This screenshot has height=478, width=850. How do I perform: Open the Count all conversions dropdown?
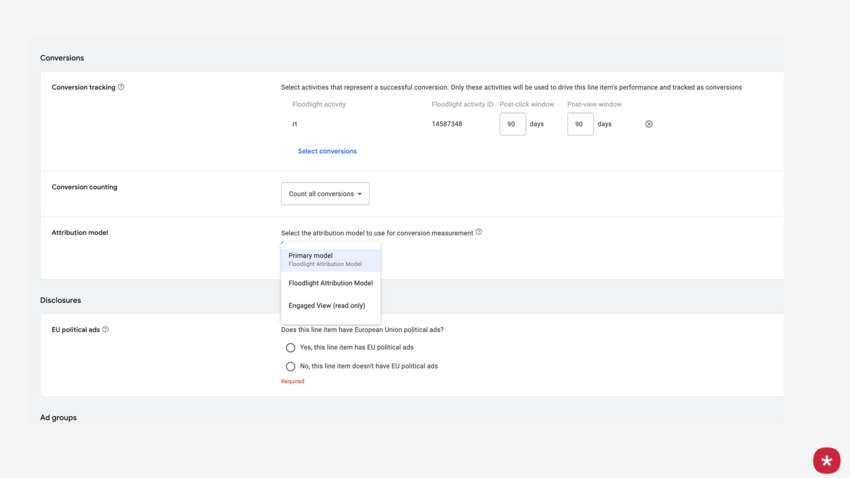325,194
